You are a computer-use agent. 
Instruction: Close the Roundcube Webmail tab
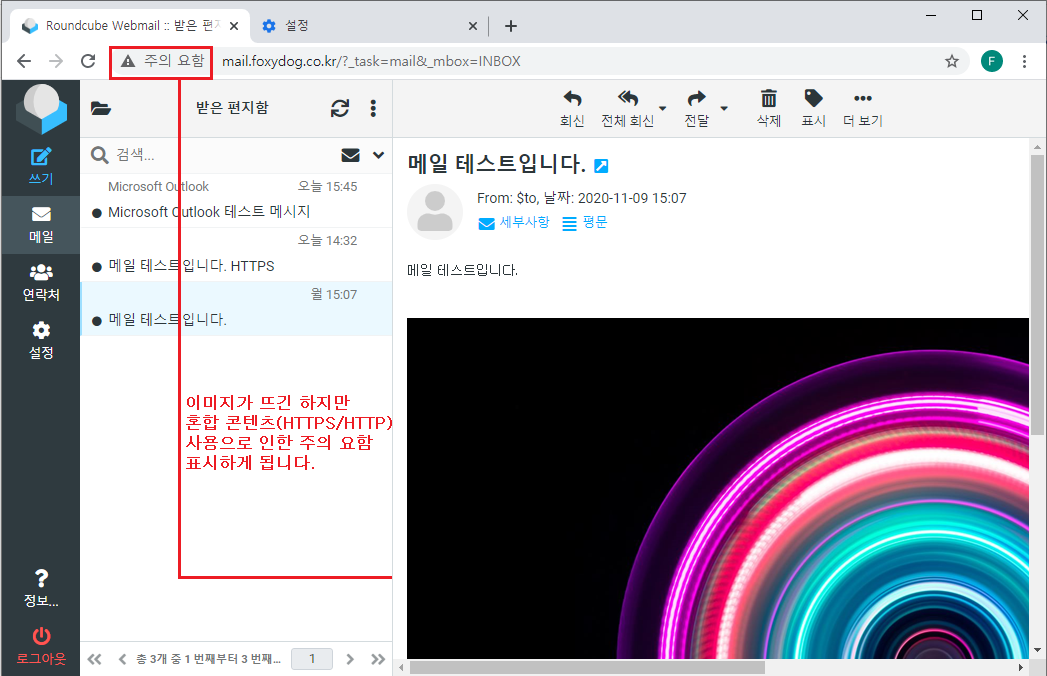click(x=234, y=26)
